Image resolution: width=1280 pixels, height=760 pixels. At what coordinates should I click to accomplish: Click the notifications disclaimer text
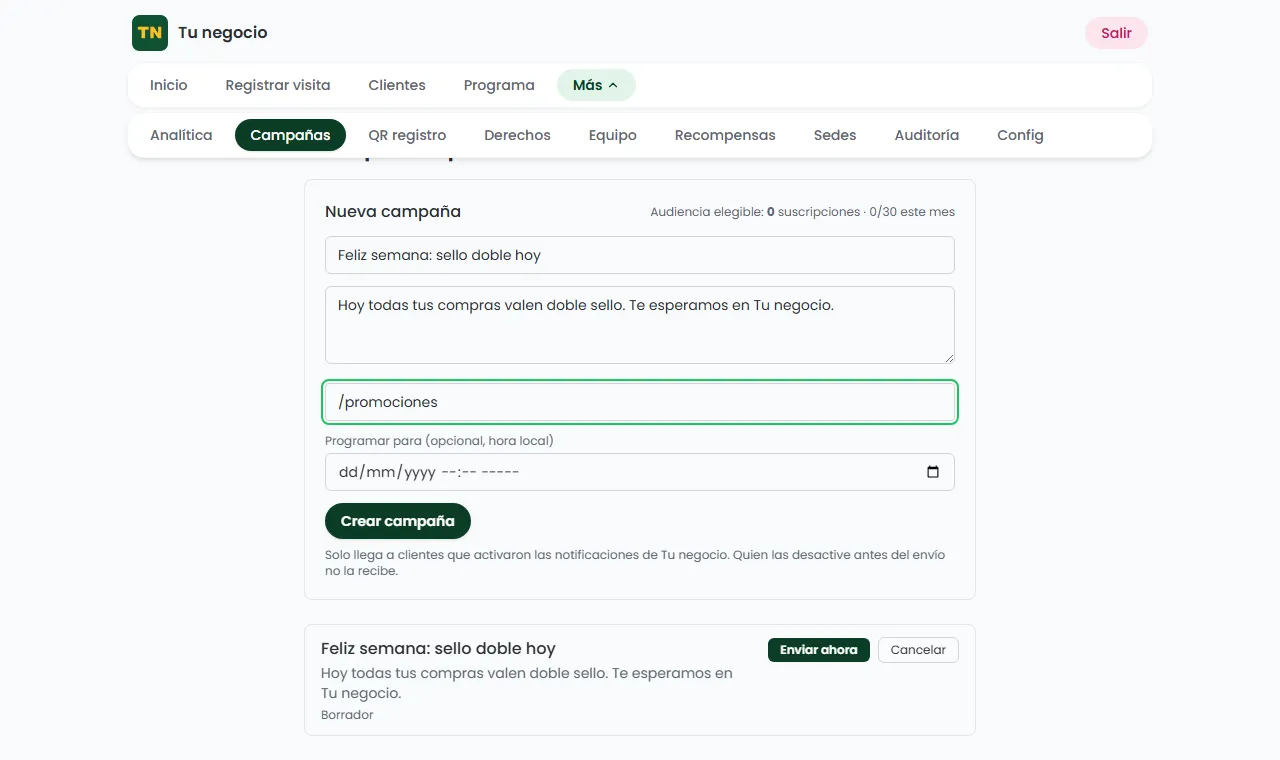635,563
